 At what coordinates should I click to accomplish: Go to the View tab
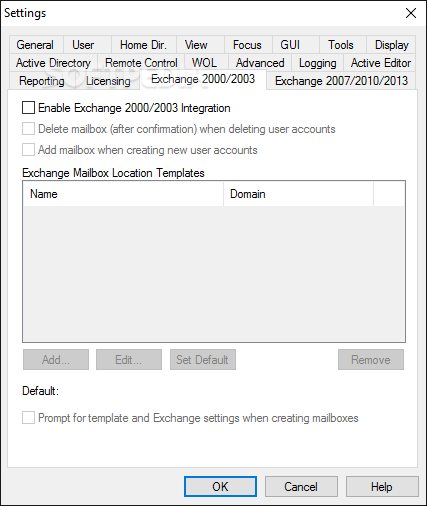click(200, 45)
